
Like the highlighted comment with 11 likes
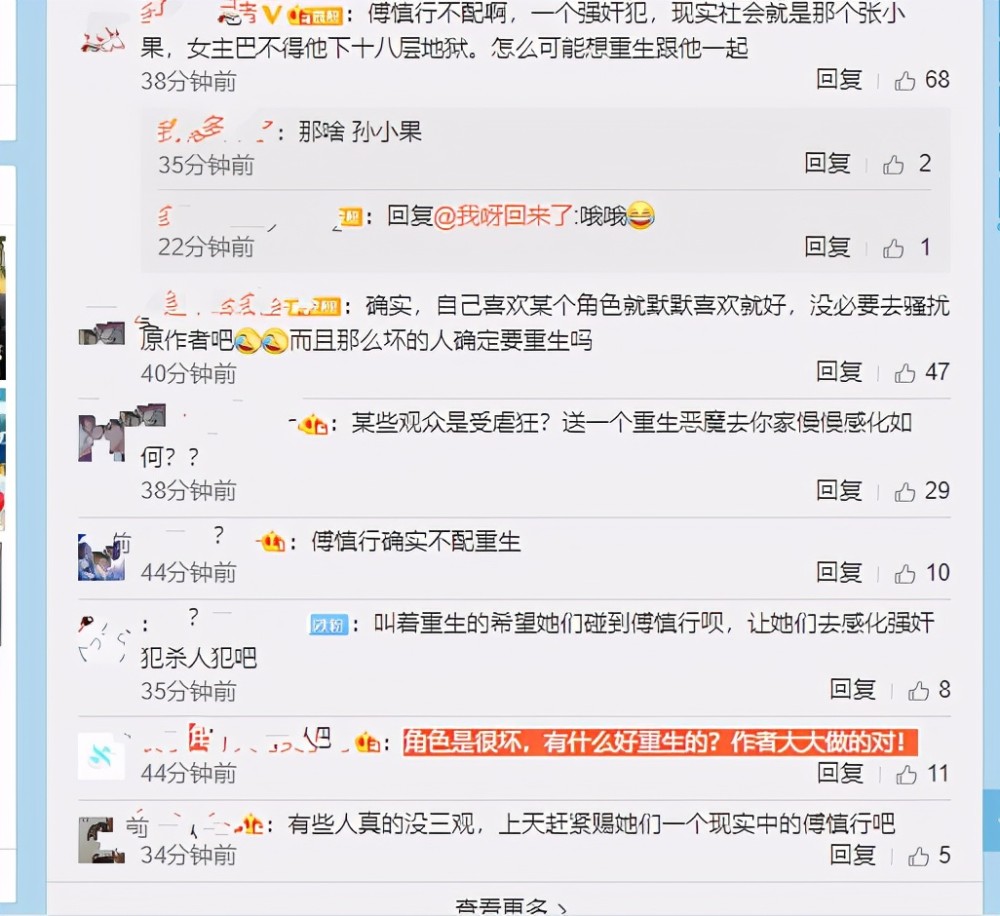(x=906, y=774)
